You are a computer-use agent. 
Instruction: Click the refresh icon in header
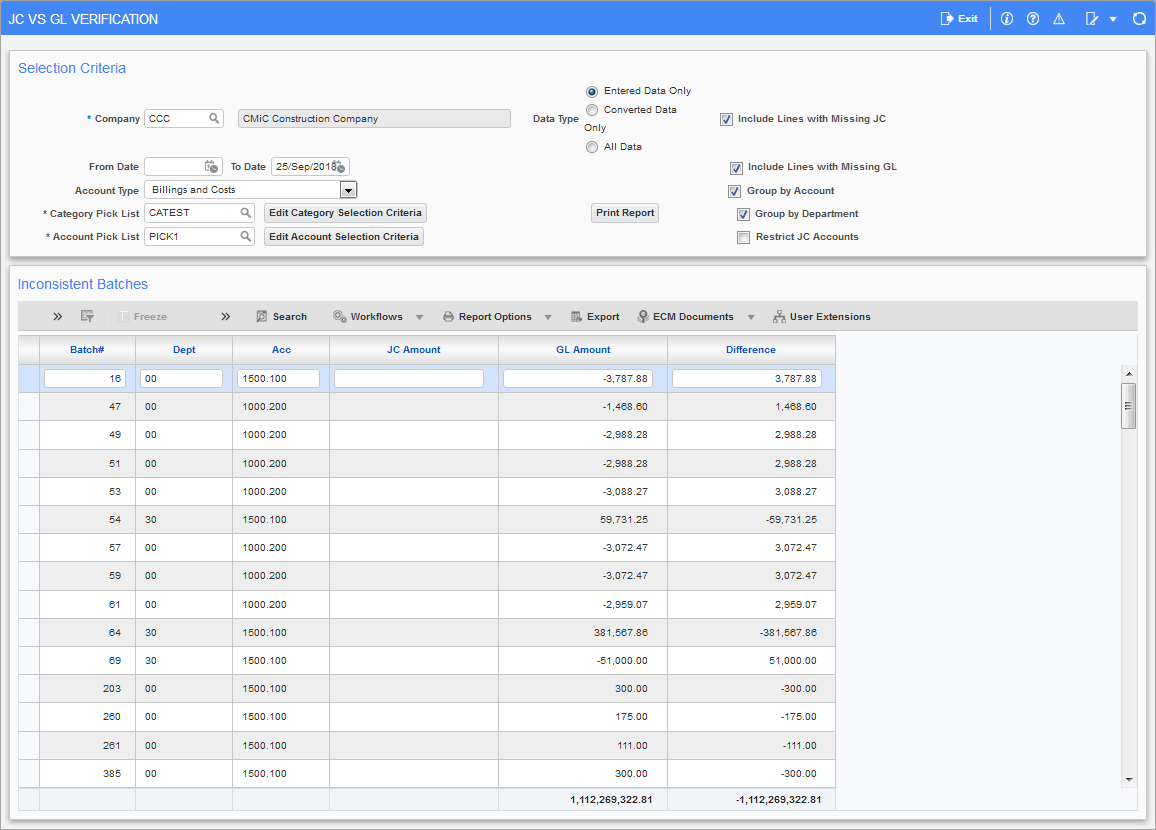click(x=1139, y=18)
